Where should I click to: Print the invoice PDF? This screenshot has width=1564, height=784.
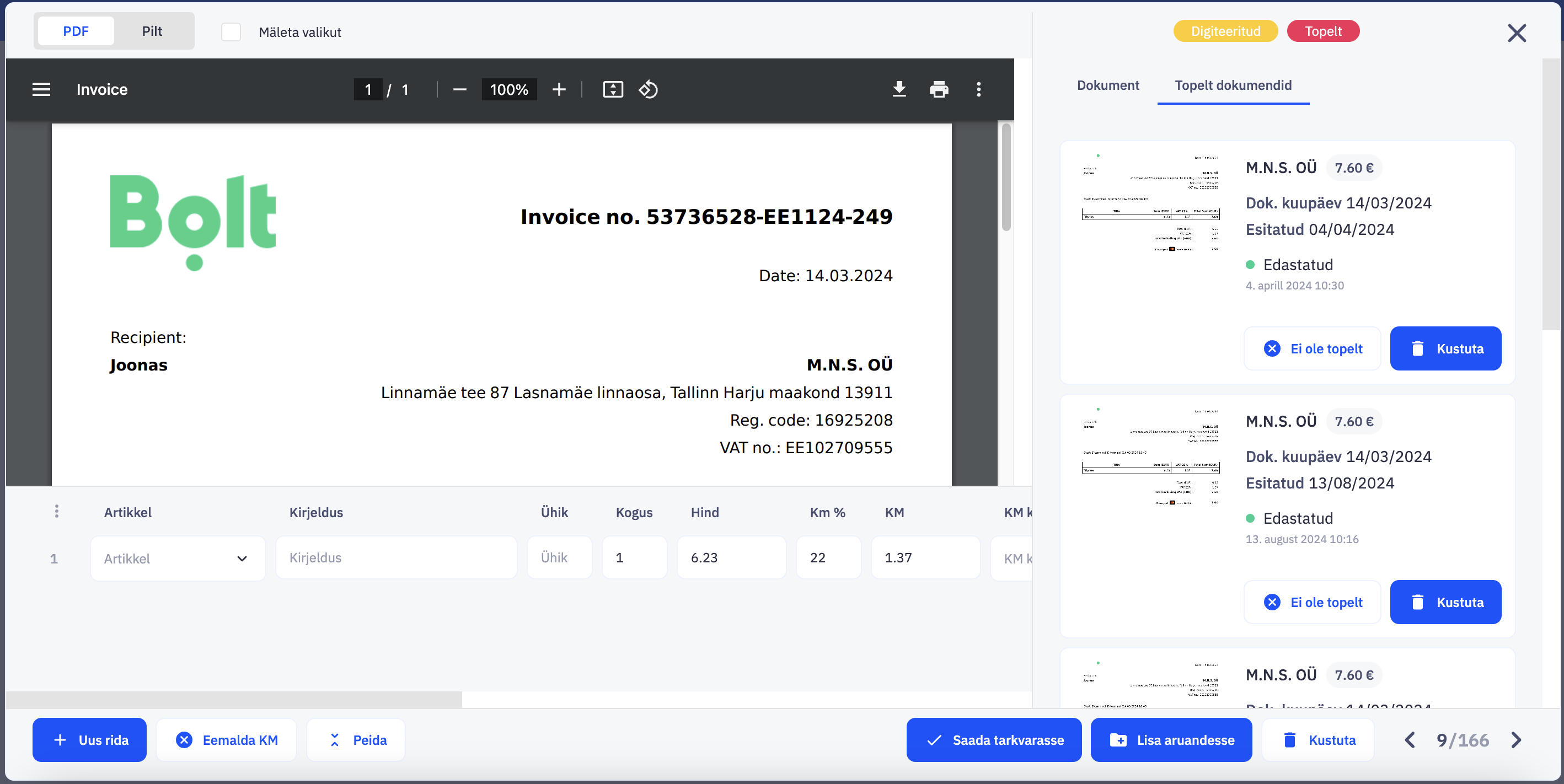[x=939, y=90]
